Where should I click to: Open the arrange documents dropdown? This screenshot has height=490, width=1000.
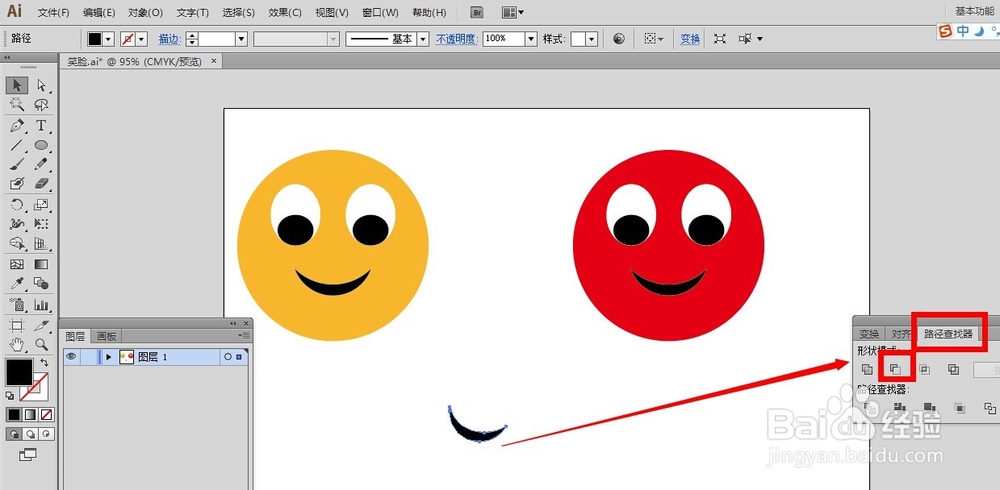[x=513, y=12]
